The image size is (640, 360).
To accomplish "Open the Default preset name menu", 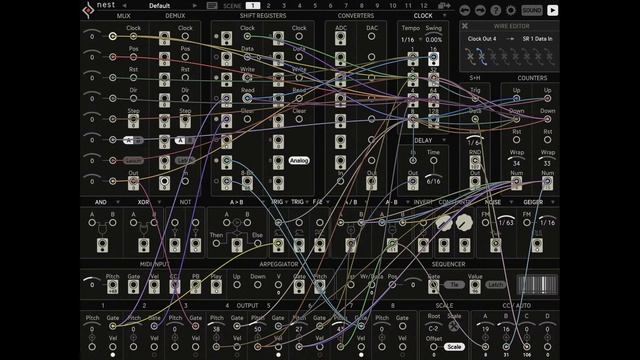I will coord(160,6).
